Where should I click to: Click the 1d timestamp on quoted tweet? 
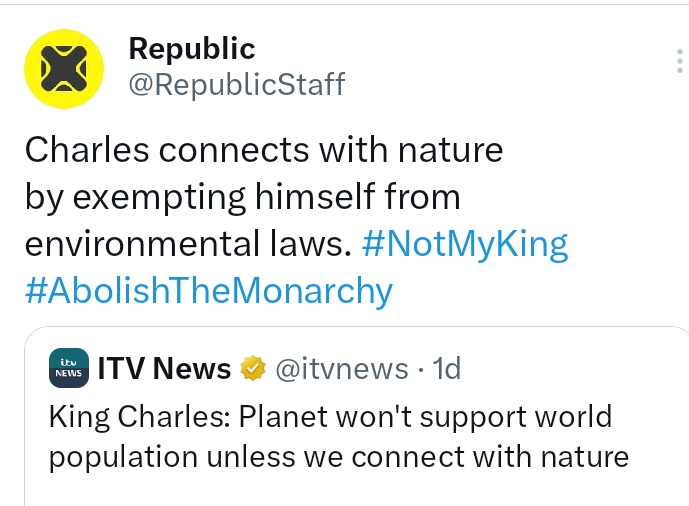coord(445,369)
